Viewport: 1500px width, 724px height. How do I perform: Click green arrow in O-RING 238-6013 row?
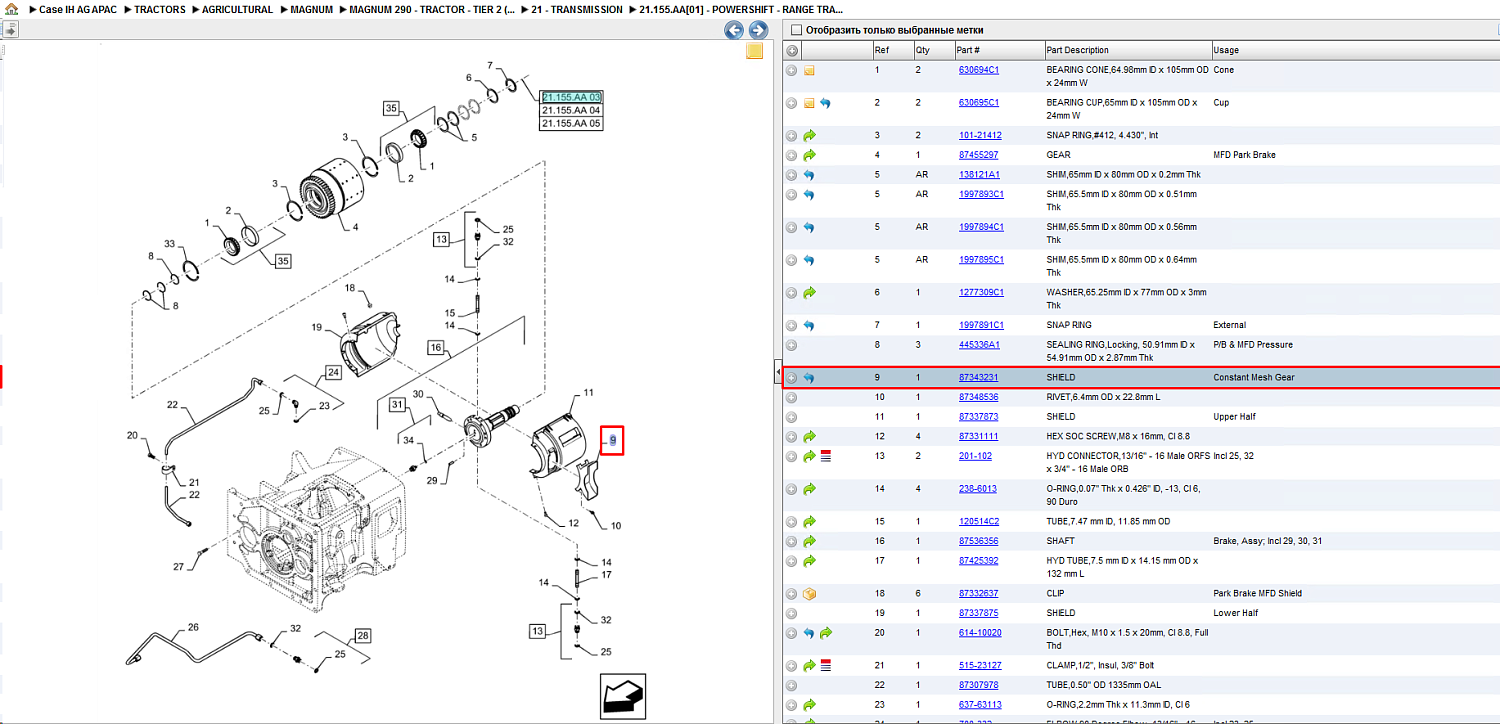809,489
